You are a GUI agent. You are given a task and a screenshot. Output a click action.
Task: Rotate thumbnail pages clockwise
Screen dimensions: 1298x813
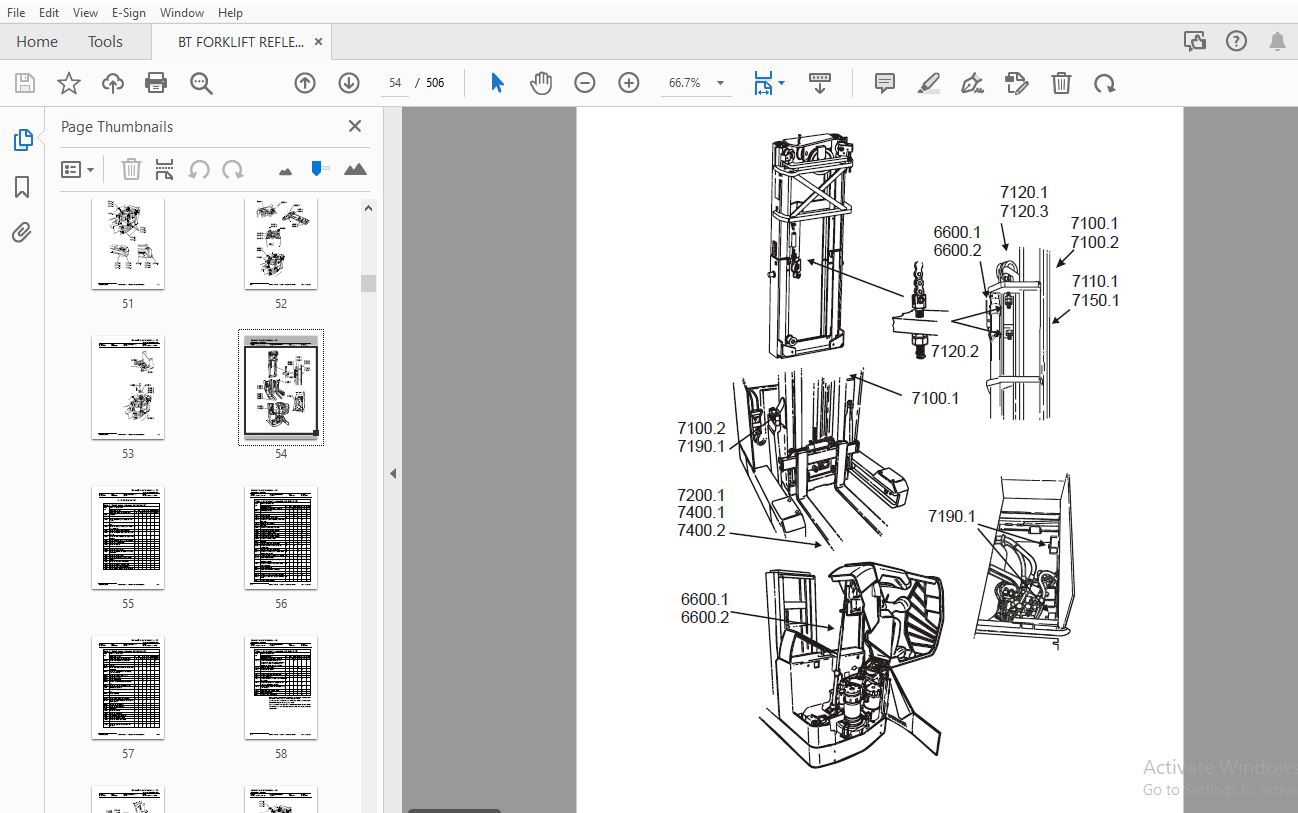(x=233, y=169)
